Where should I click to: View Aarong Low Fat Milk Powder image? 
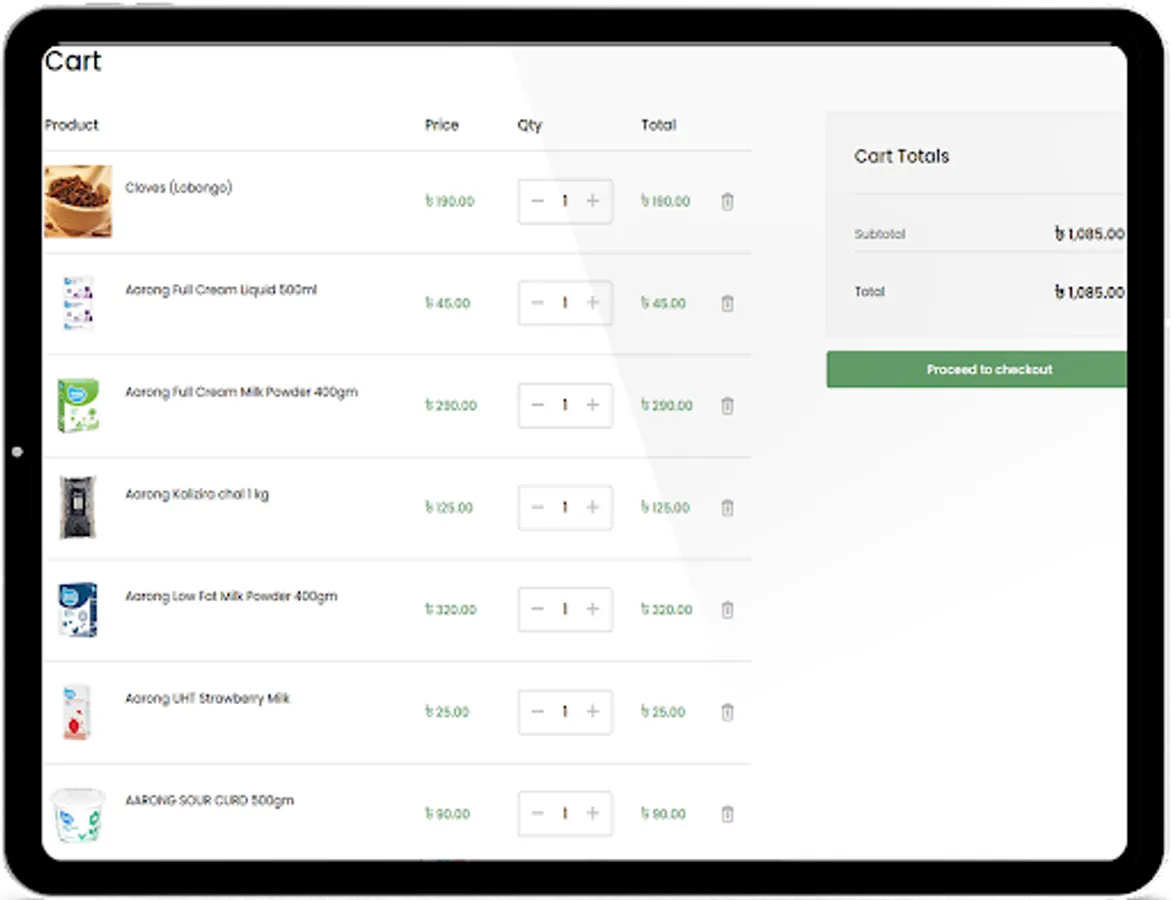78,610
